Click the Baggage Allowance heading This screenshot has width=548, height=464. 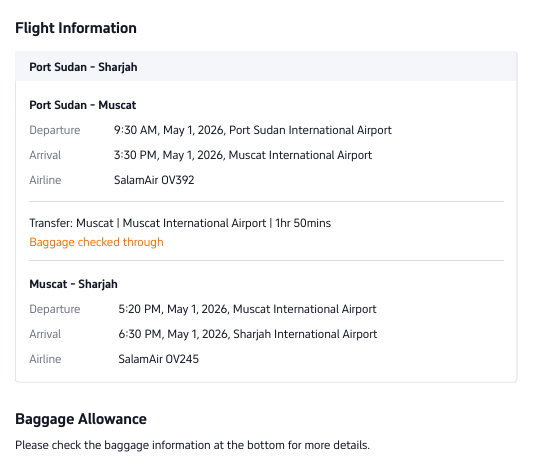pos(81,419)
